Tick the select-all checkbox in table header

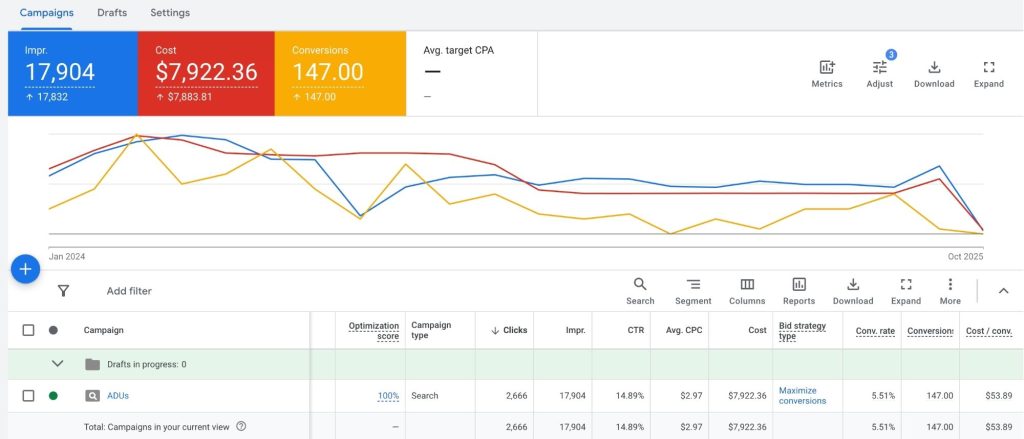28,330
